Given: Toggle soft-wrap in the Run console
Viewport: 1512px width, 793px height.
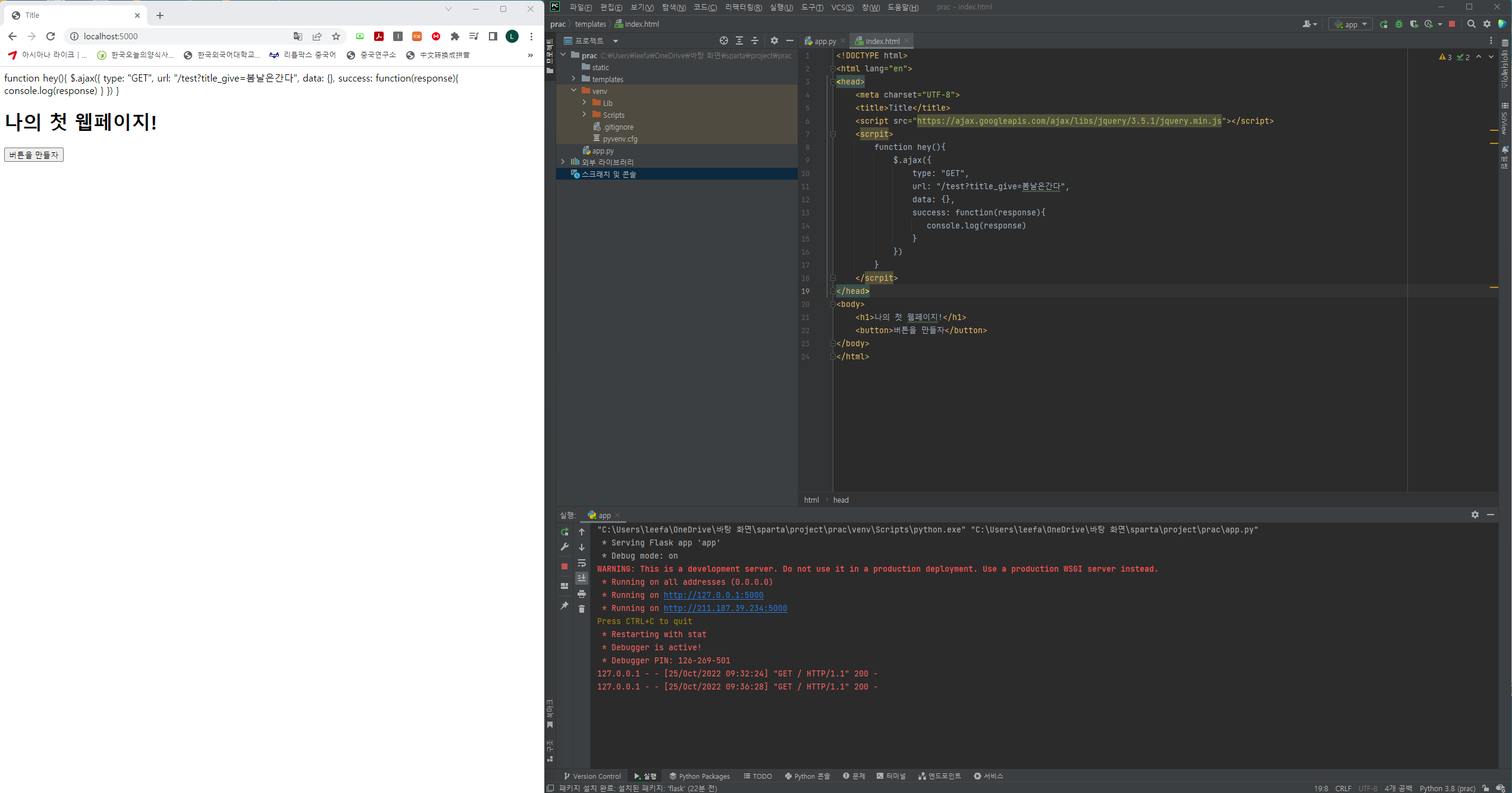Looking at the screenshot, I should coord(582,563).
